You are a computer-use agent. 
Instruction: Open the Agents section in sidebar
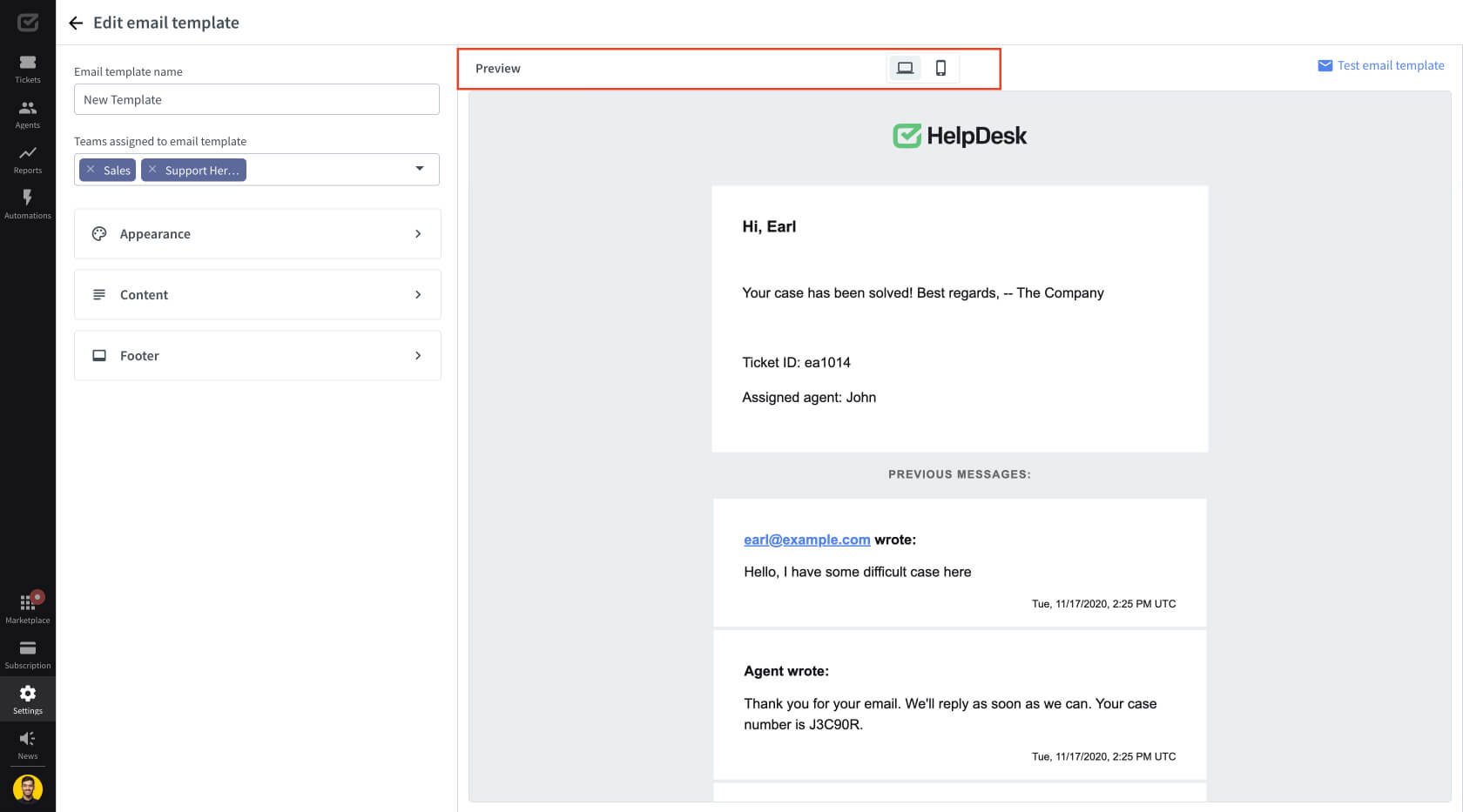[x=28, y=114]
